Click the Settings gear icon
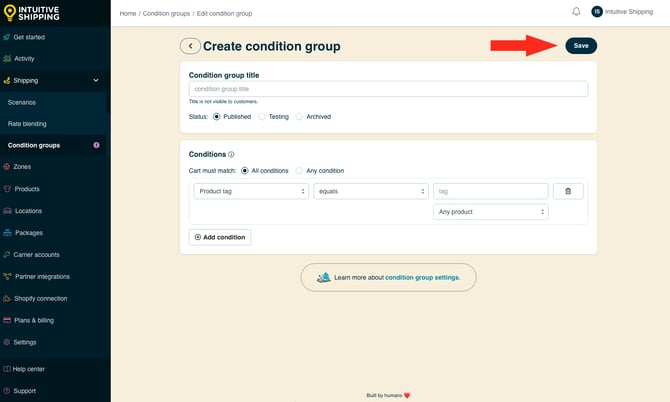The width and height of the screenshot is (670, 402). click(6, 342)
